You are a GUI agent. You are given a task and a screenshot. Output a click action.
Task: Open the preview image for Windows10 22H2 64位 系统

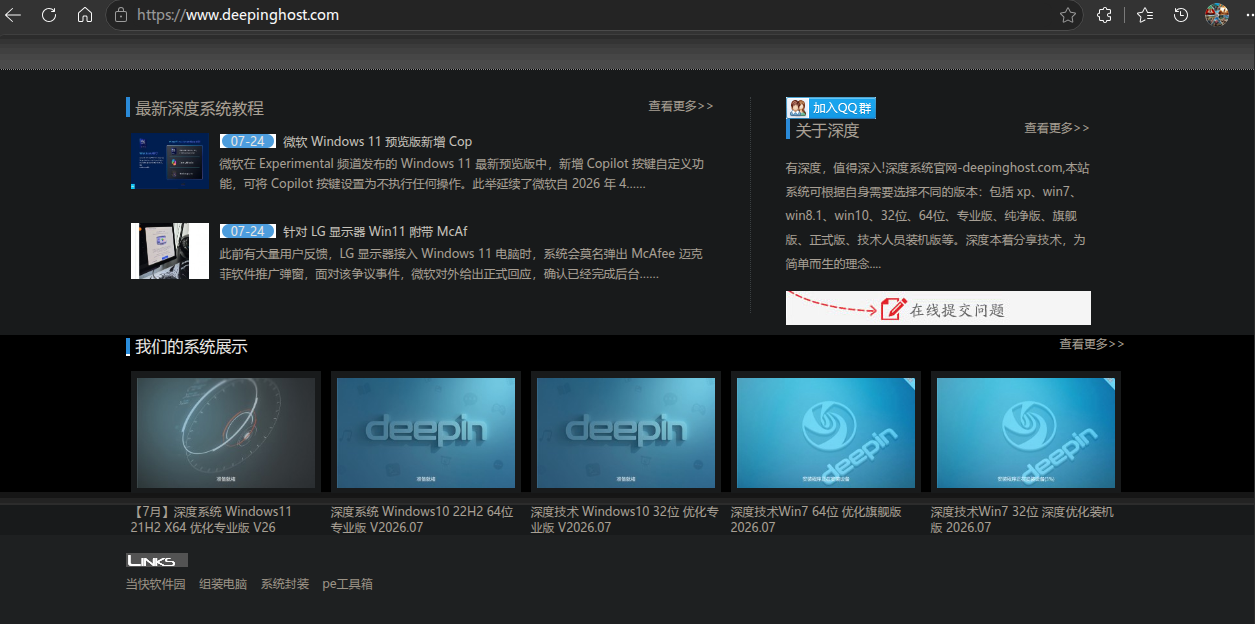click(x=426, y=432)
